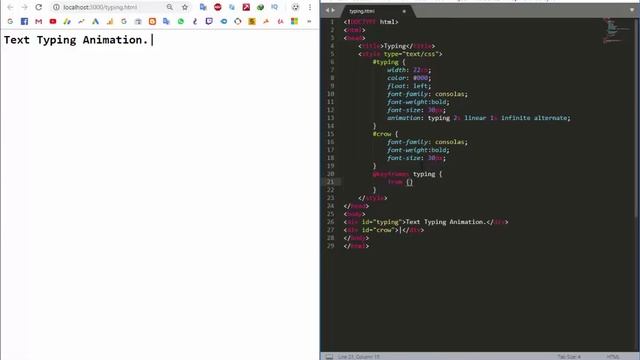Open the editor tab list dropdown arrow
The height and width of the screenshot is (360, 640).
coord(632,10)
